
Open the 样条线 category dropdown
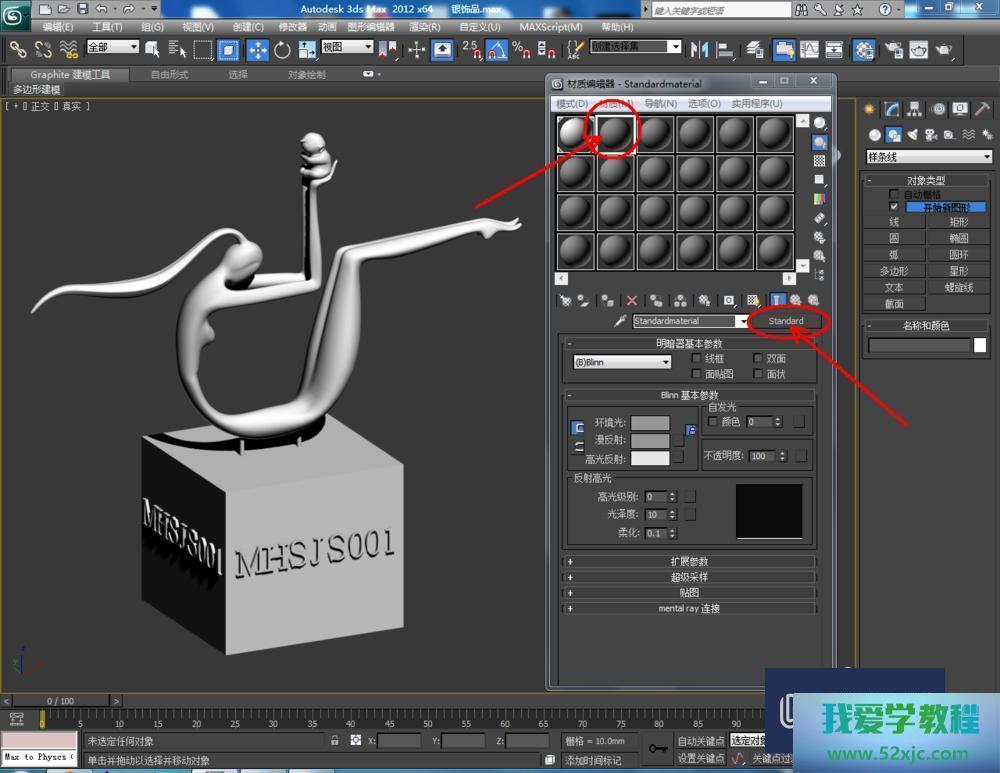click(x=928, y=157)
